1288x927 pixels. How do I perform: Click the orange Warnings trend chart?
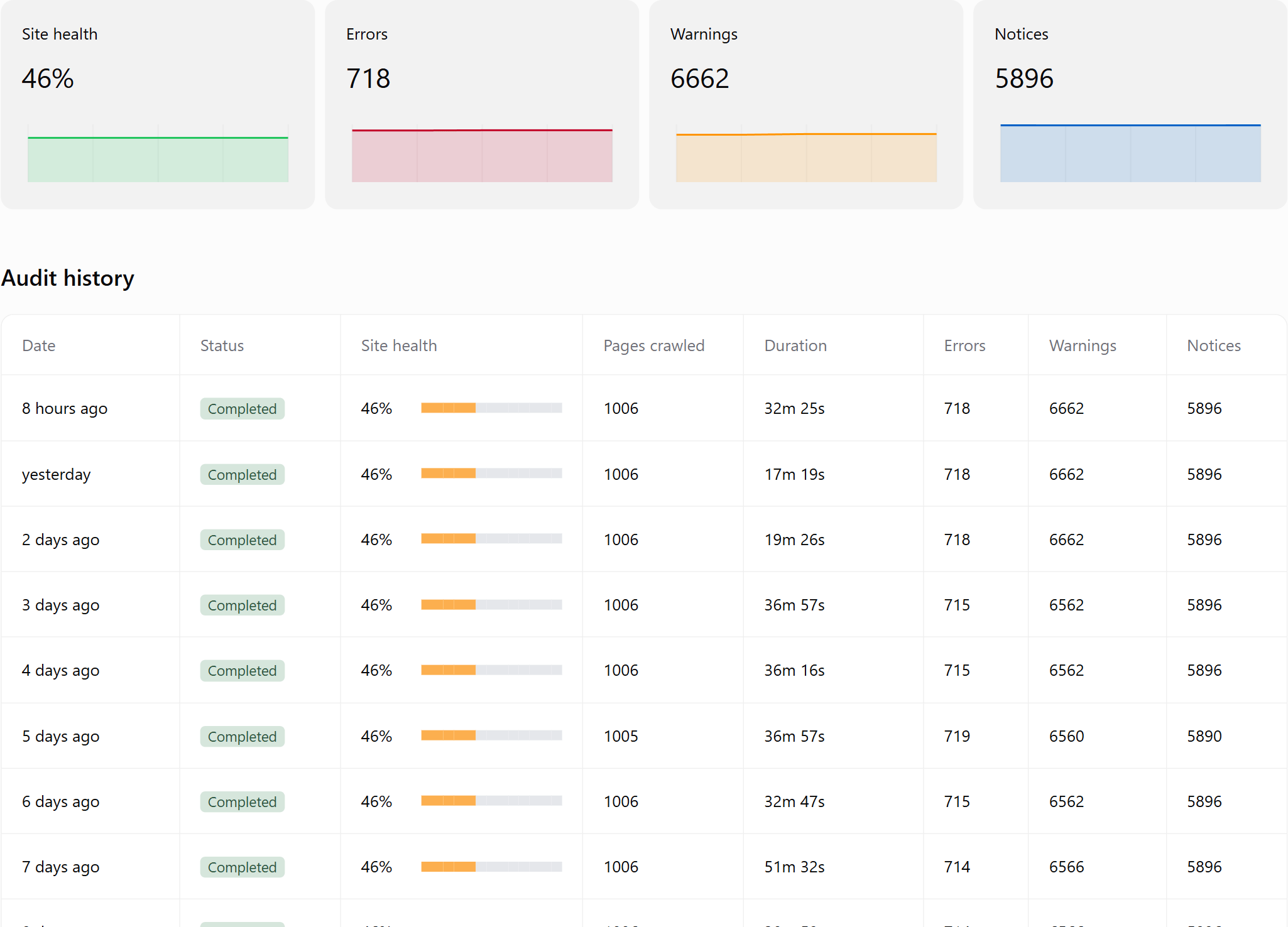[x=806, y=154]
